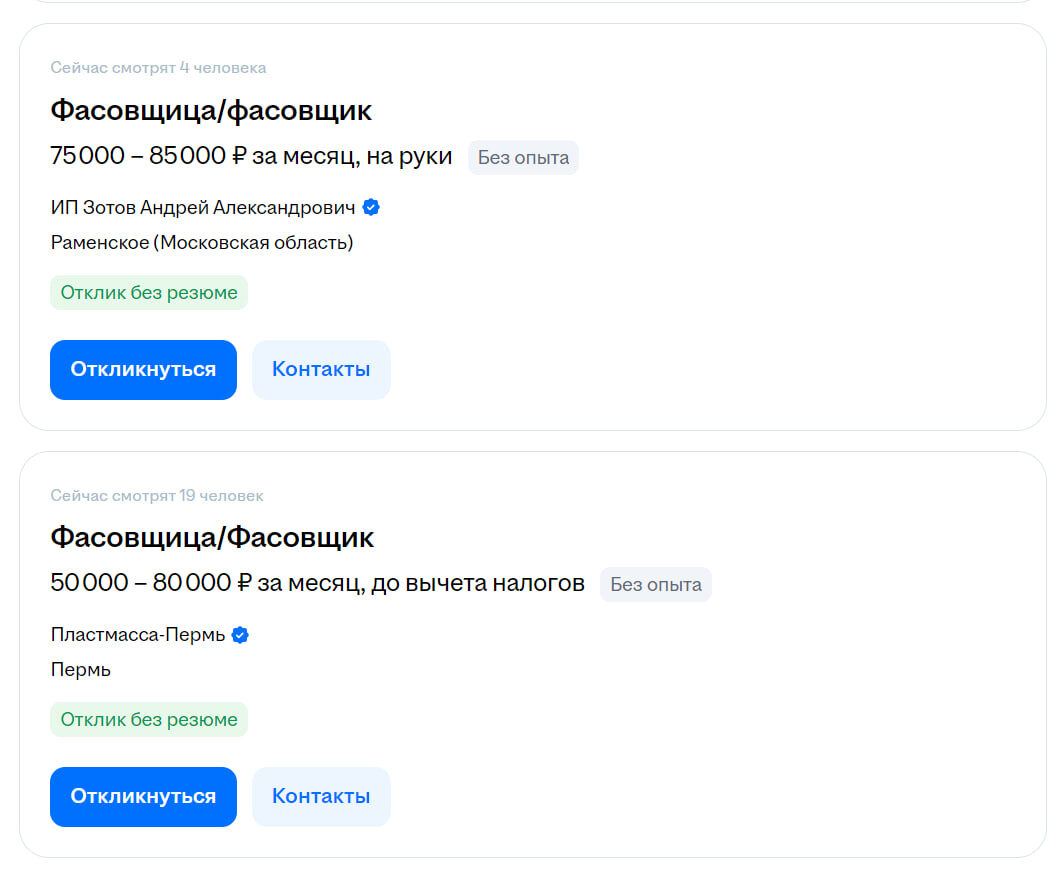Click the Без опыта tag near 75 000 salary
1057x872 pixels.
(x=523, y=157)
